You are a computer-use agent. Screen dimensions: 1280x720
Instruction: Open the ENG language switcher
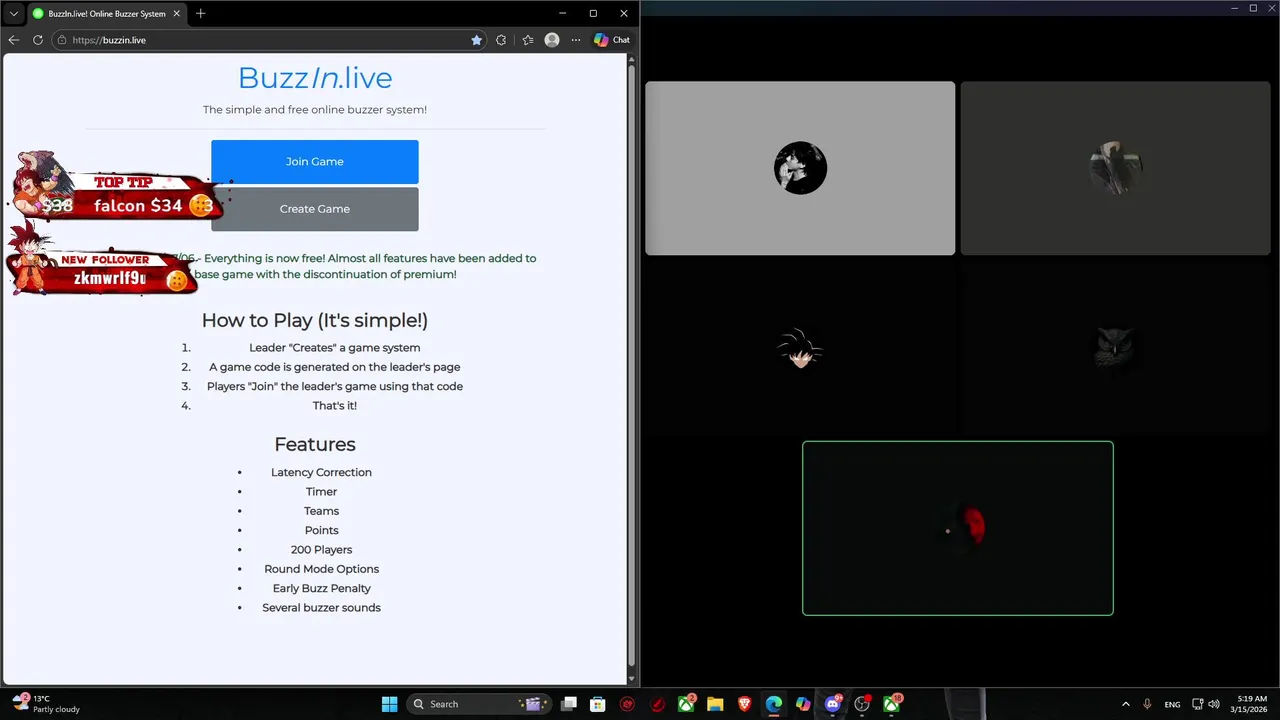1172,704
